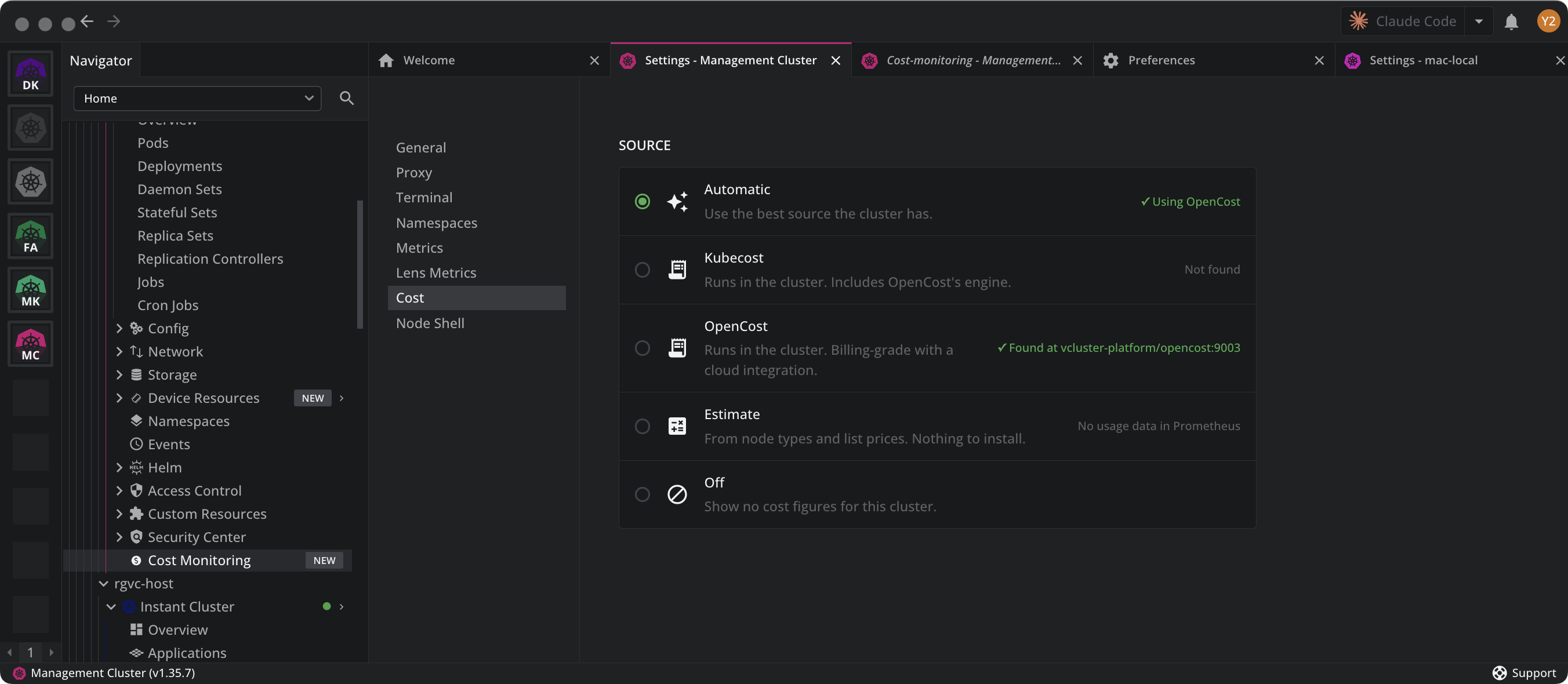This screenshot has width=1568, height=684.
Task: Click the Namespaces layers icon in navigator
Action: point(136,421)
